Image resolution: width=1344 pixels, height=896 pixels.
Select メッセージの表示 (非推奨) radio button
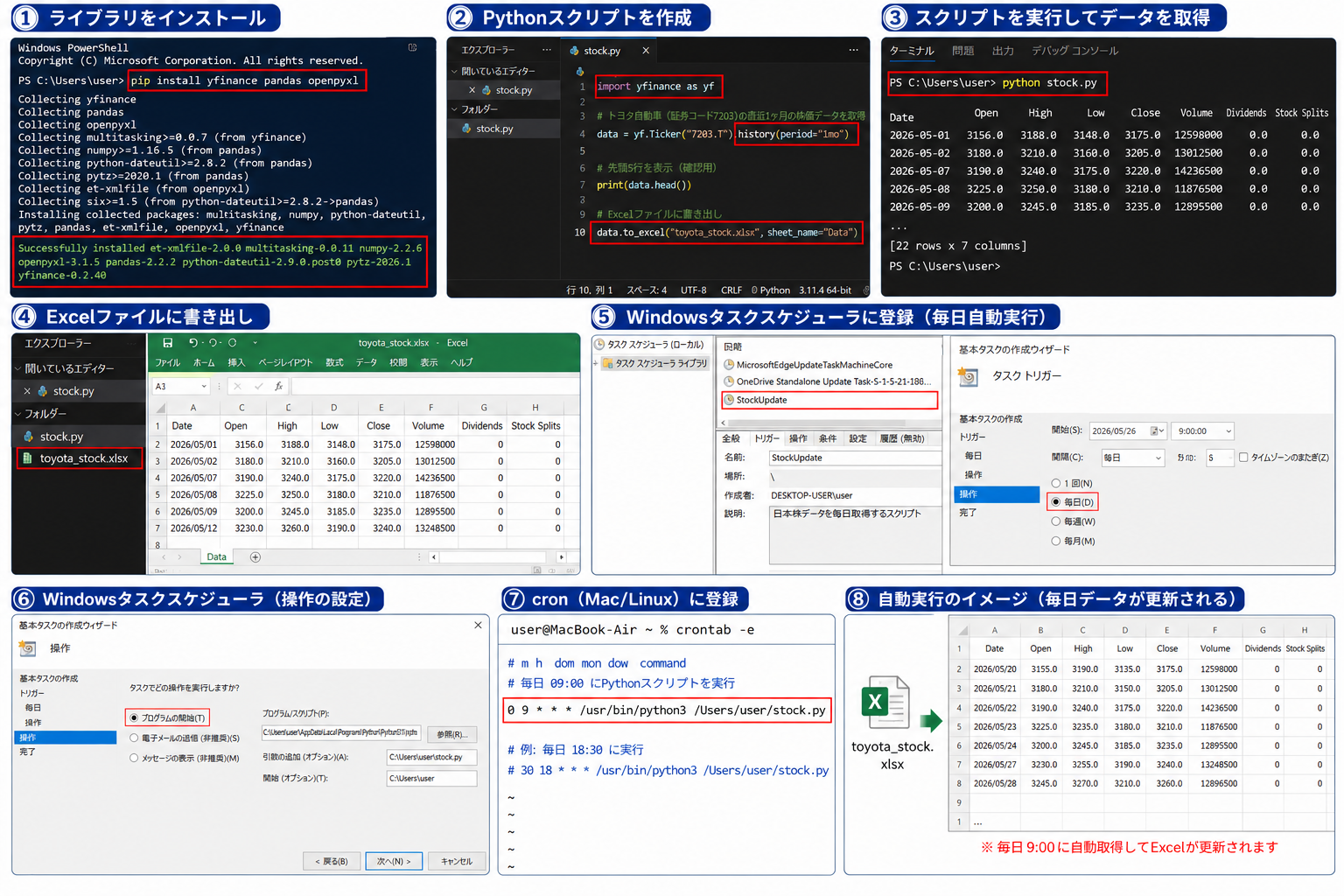(134, 758)
